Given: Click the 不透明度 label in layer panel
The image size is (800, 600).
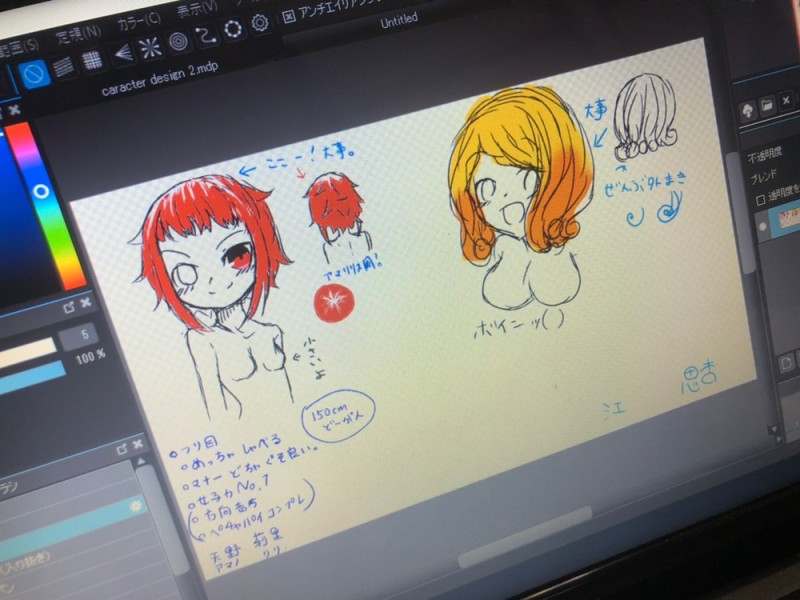Looking at the screenshot, I should (x=764, y=156).
